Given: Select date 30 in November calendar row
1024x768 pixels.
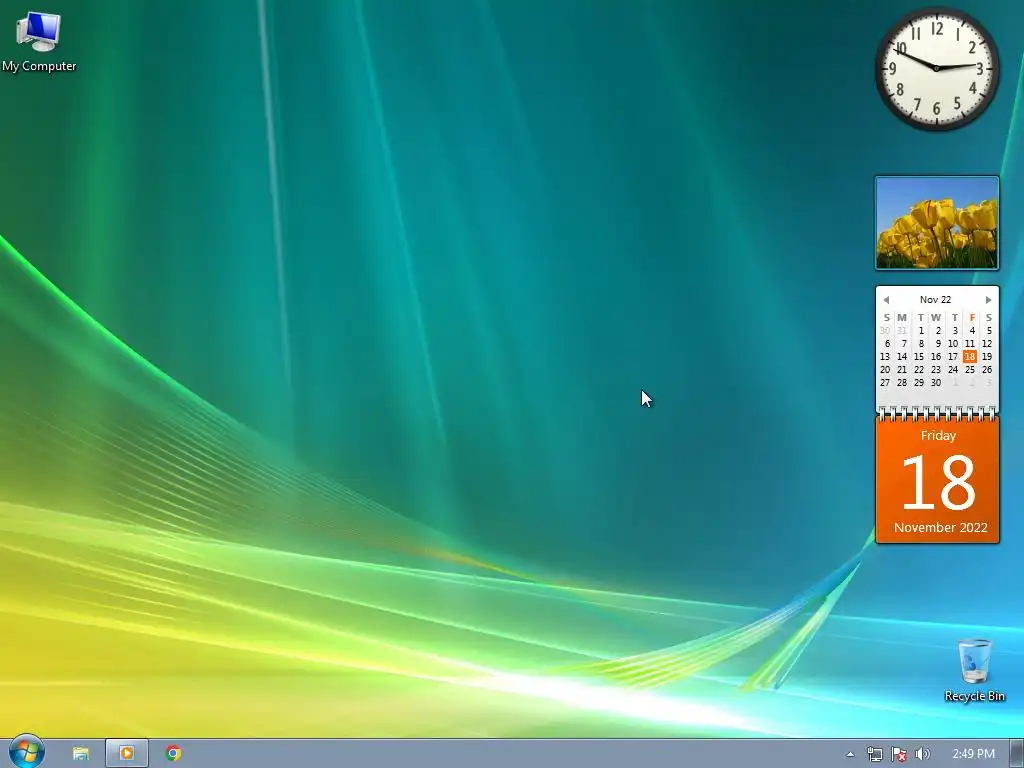Looking at the screenshot, I should (x=936, y=383).
